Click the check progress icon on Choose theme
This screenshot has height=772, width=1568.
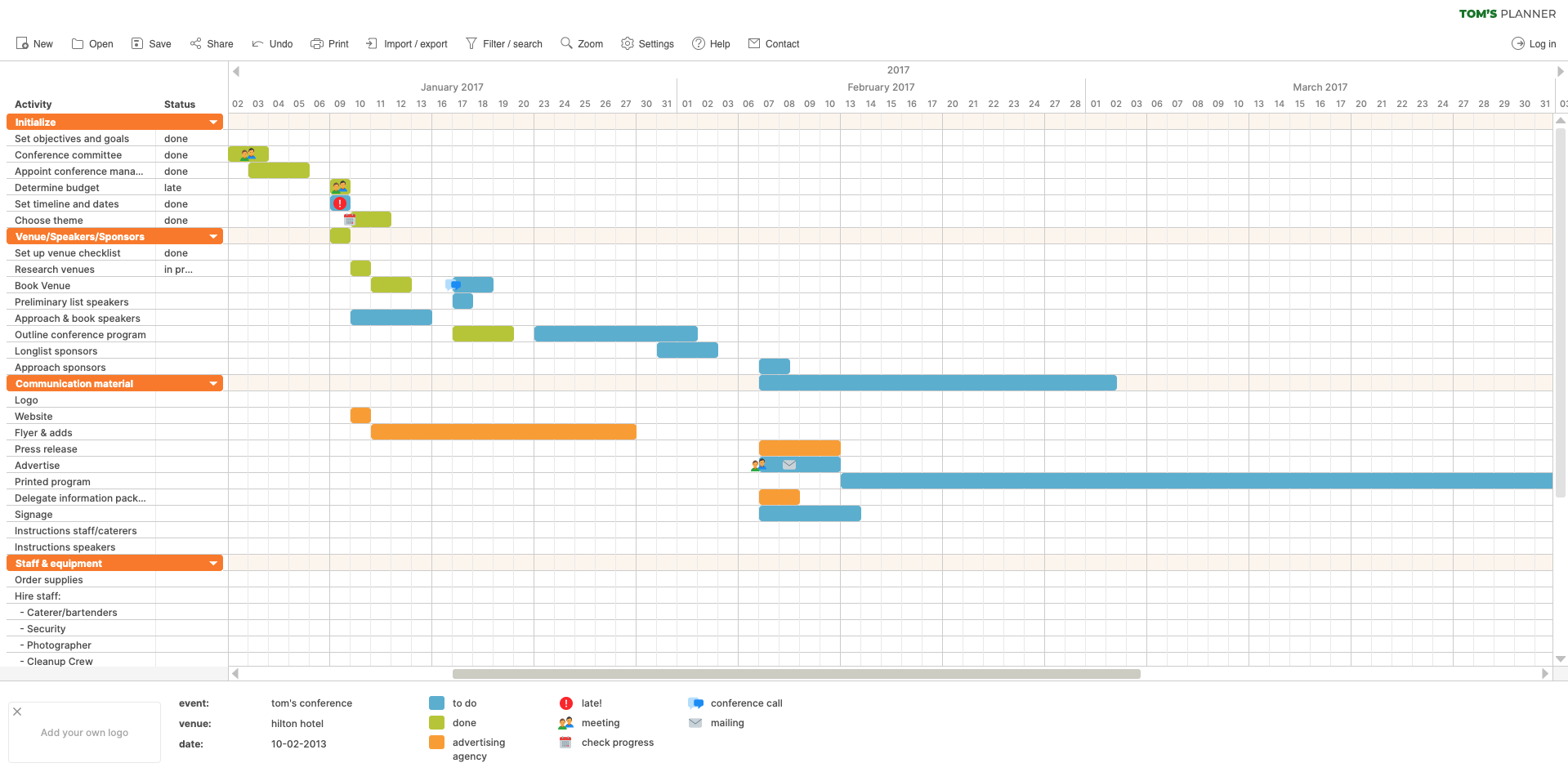(x=351, y=219)
